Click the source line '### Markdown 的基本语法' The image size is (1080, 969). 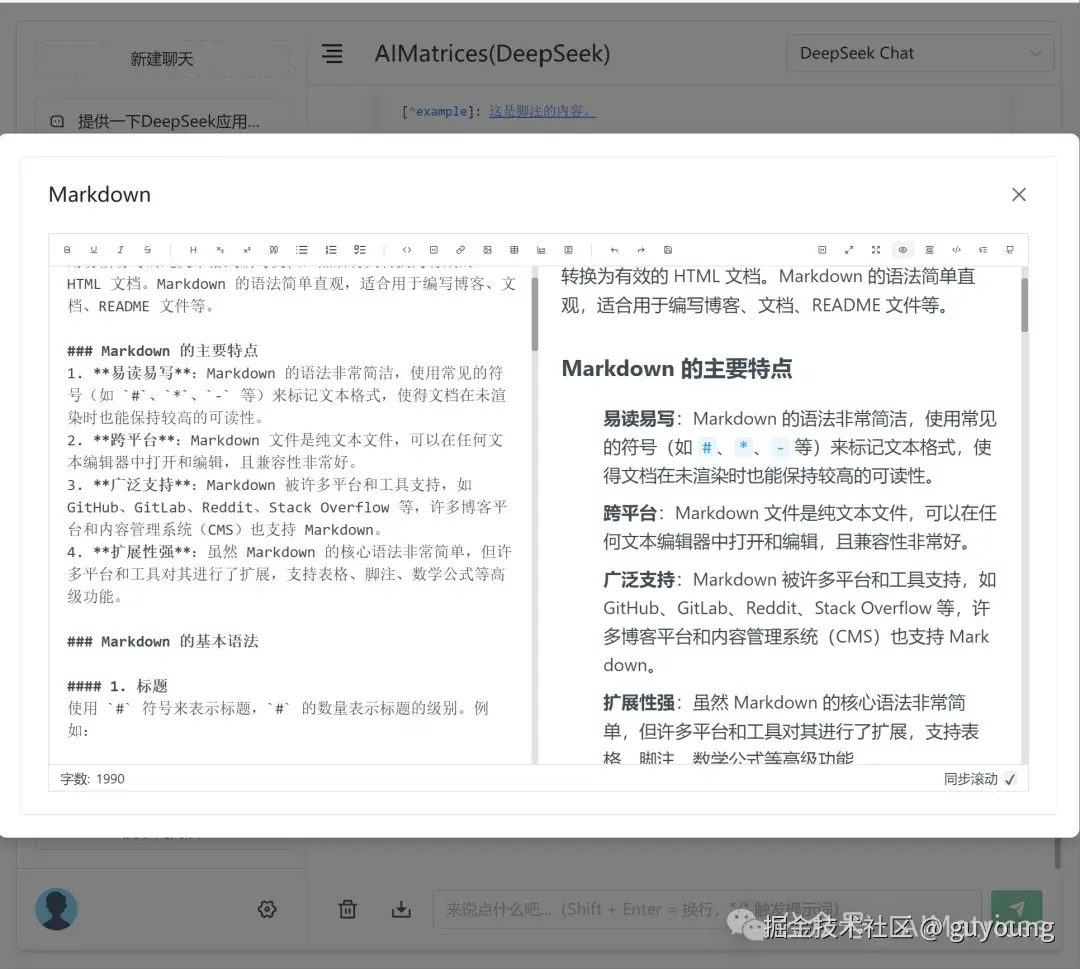click(x=163, y=641)
